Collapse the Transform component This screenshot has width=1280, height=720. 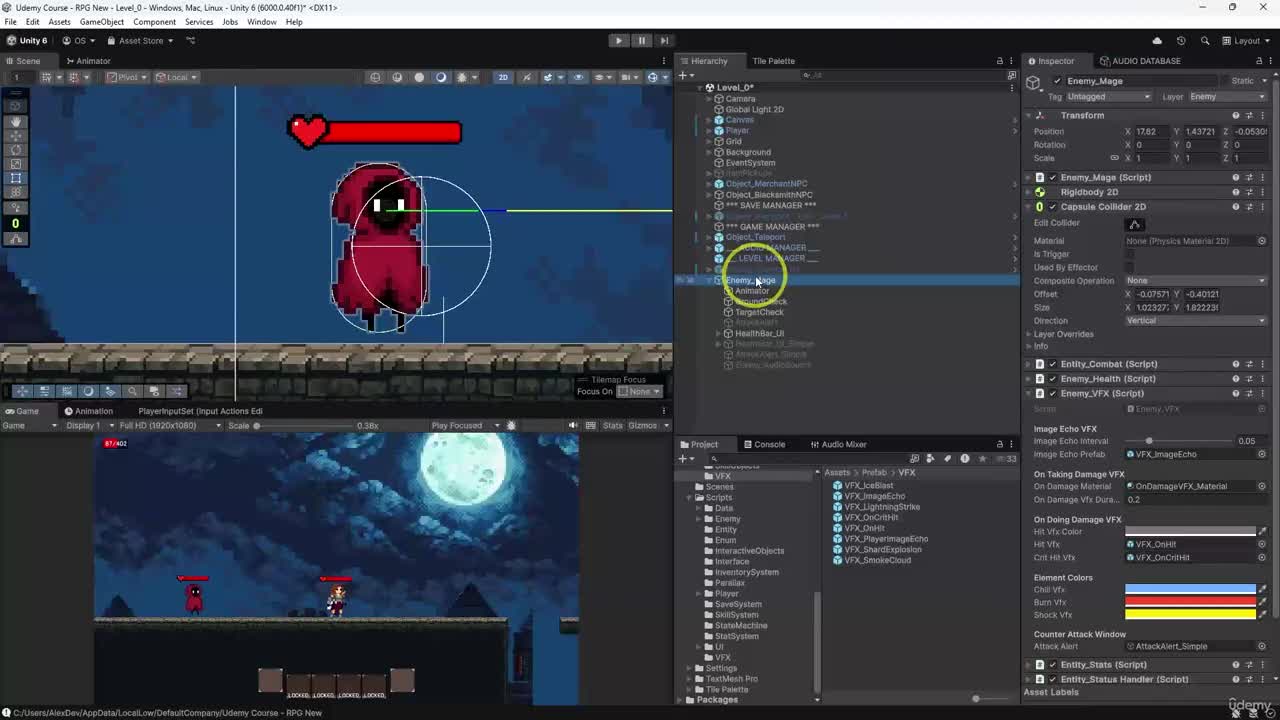[1029, 115]
